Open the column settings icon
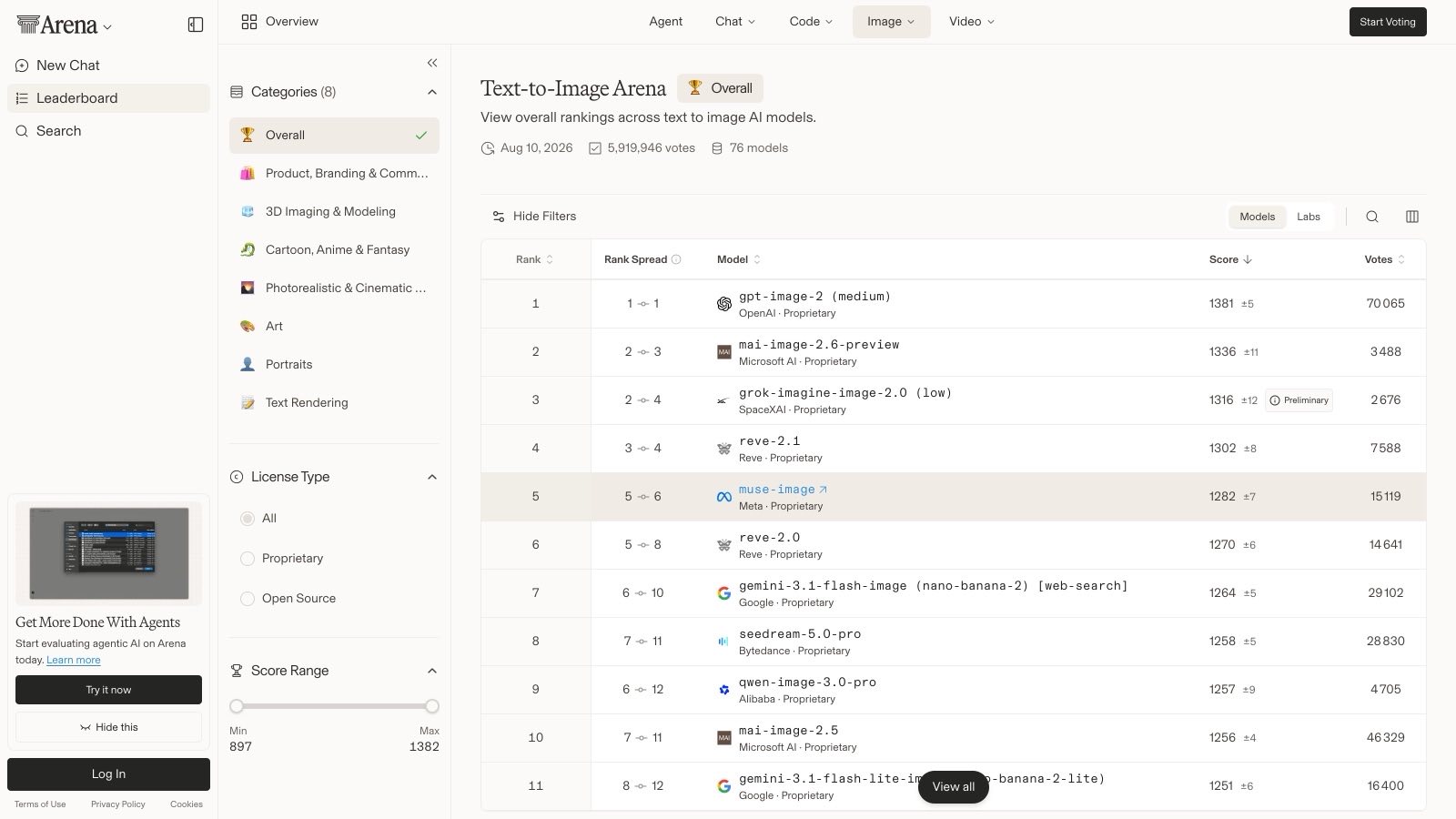 pyautogui.click(x=1412, y=217)
